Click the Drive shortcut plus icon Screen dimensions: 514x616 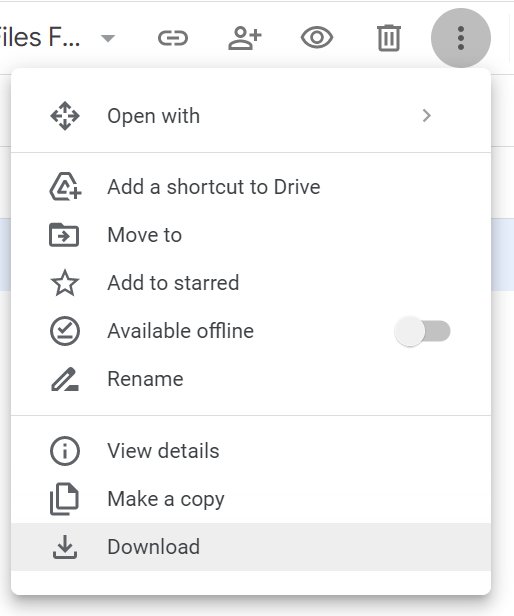point(65,187)
